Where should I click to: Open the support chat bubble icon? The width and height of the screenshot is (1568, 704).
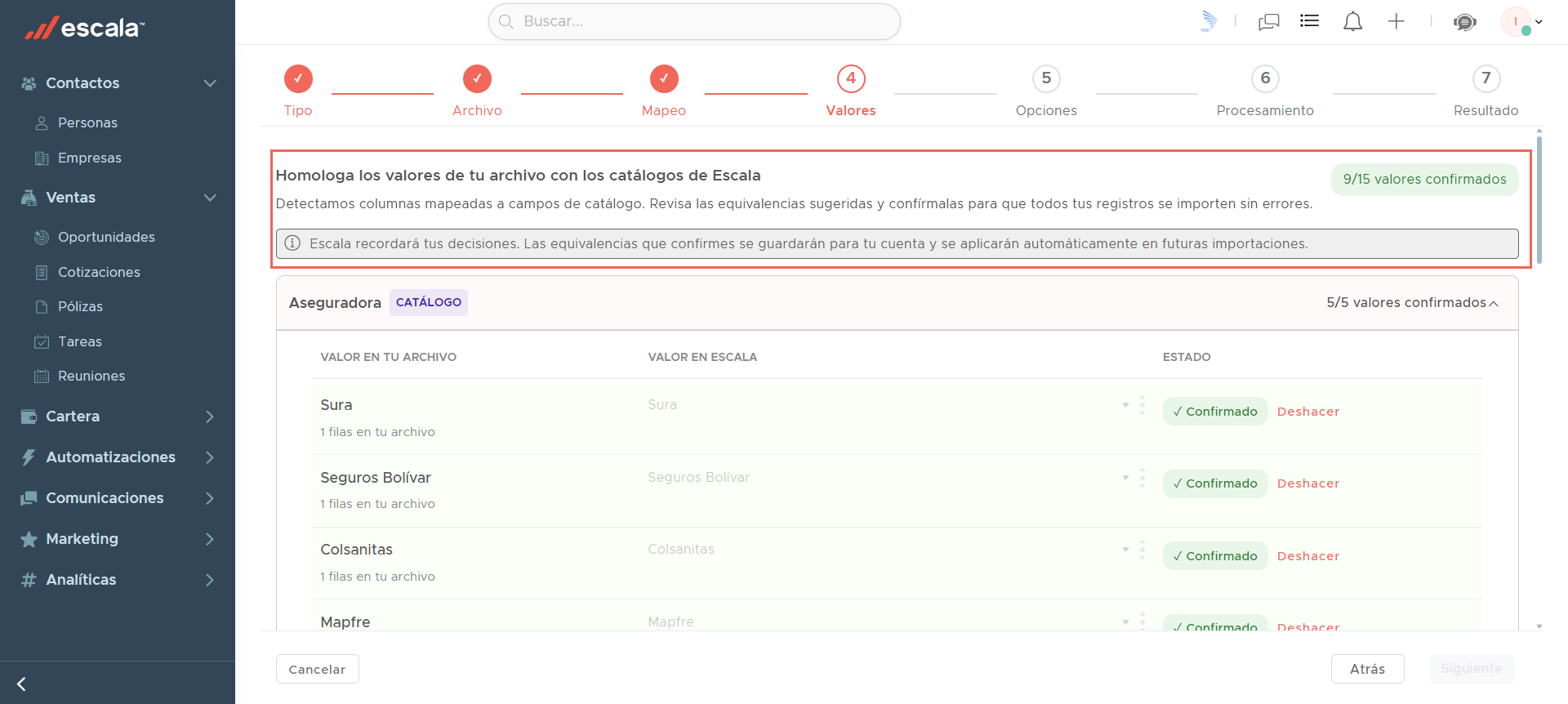pyautogui.click(x=1465, y=21)
